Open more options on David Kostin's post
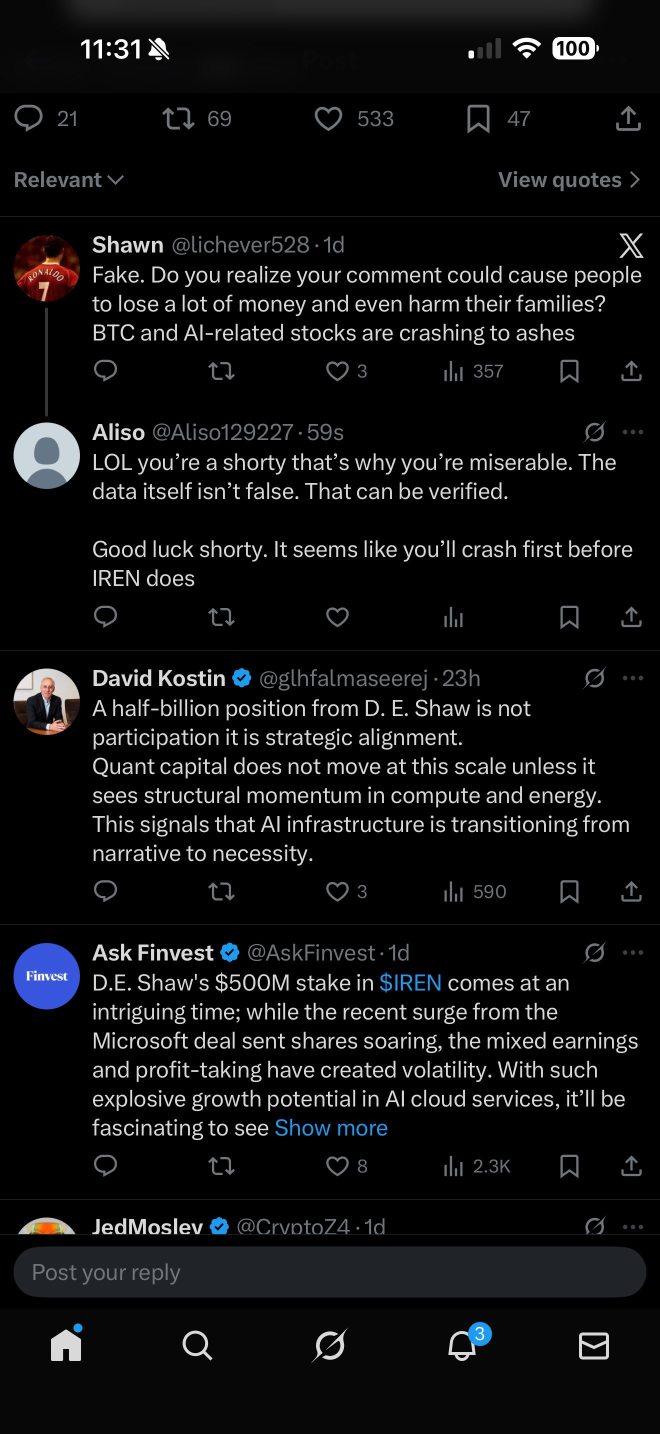This screenshot has width=660, height=1434. 633,678
